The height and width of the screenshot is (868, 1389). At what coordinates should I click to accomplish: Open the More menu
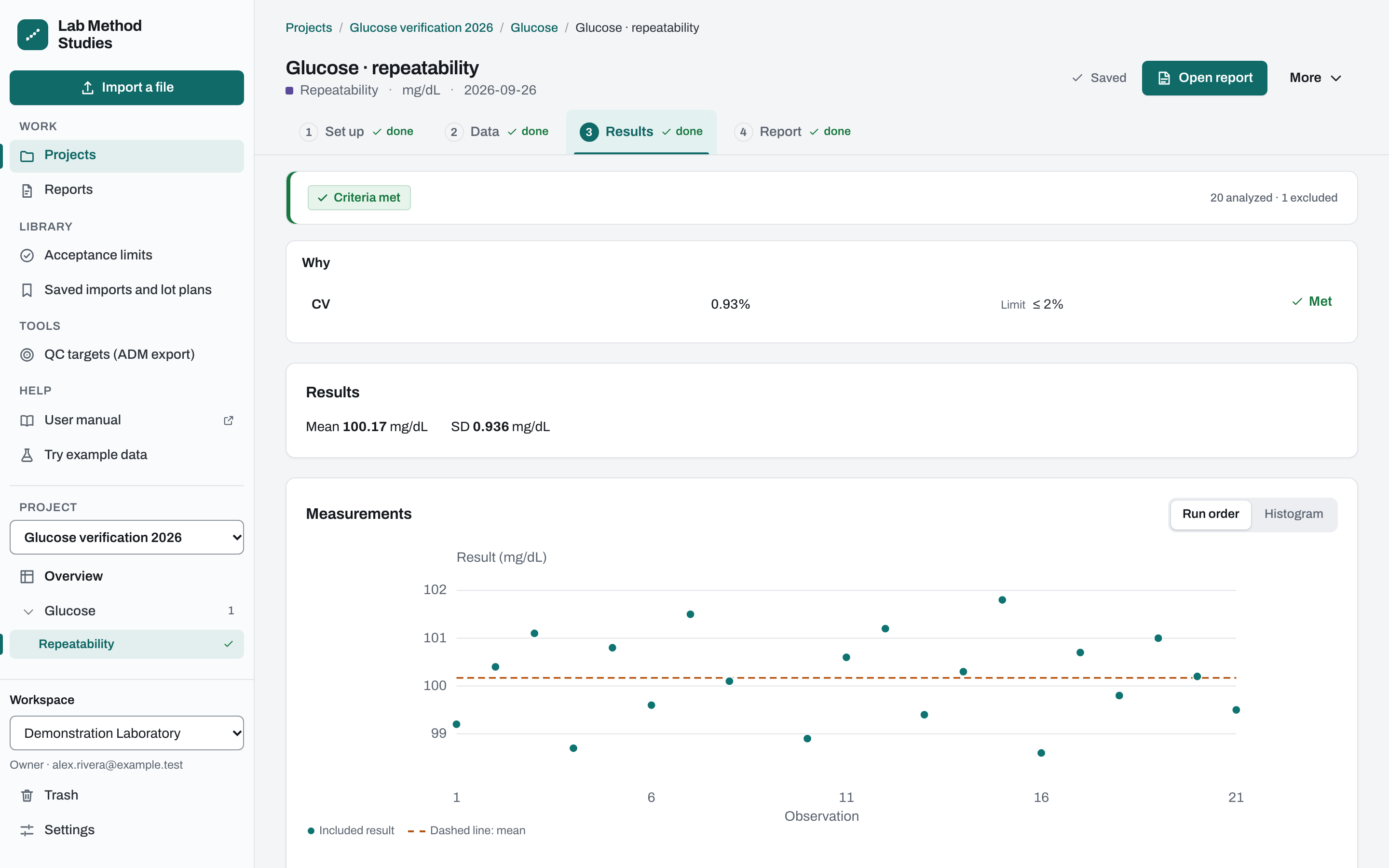coord(1316,78)
